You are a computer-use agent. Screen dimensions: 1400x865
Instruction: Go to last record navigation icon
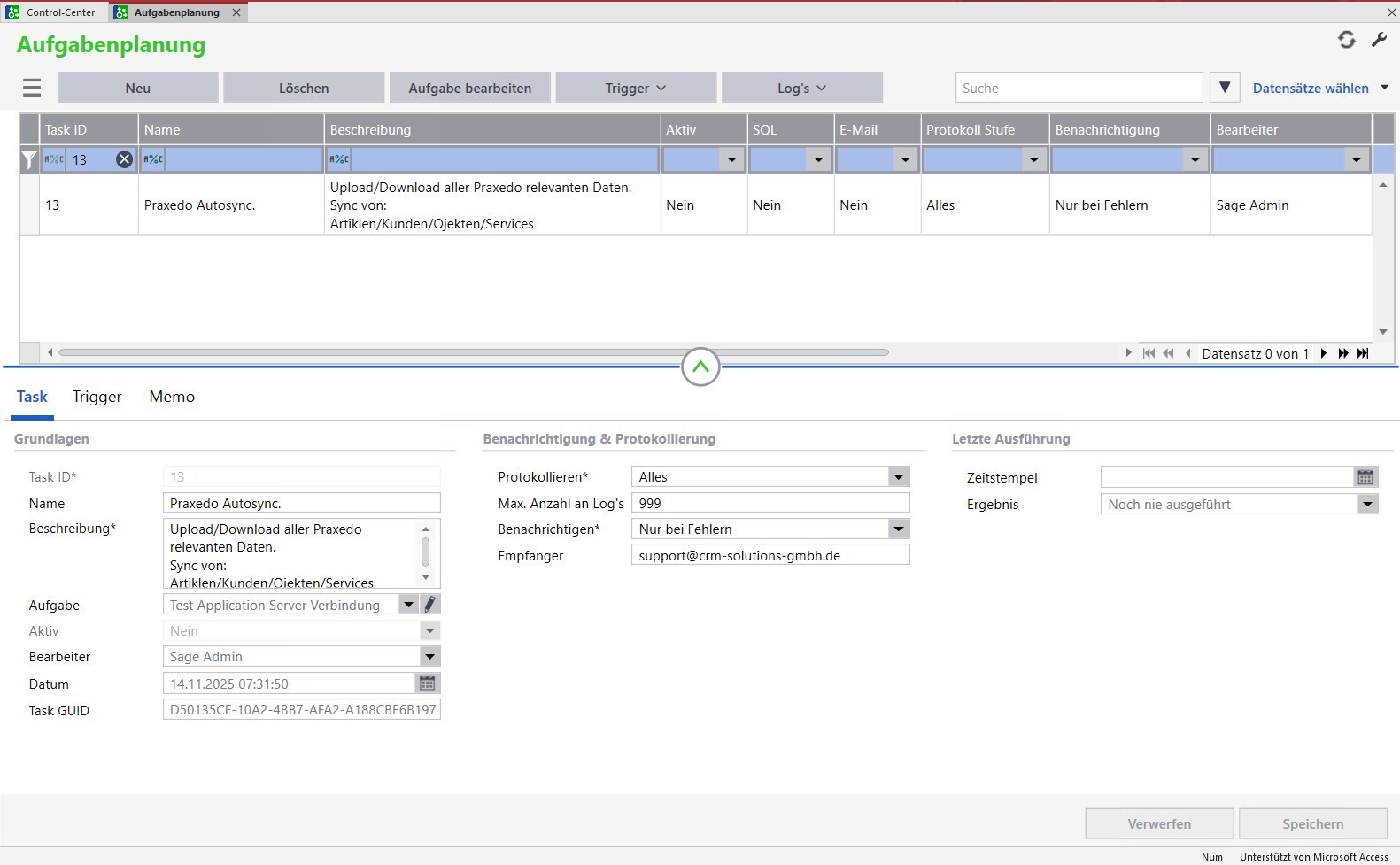pos(1363,353)
